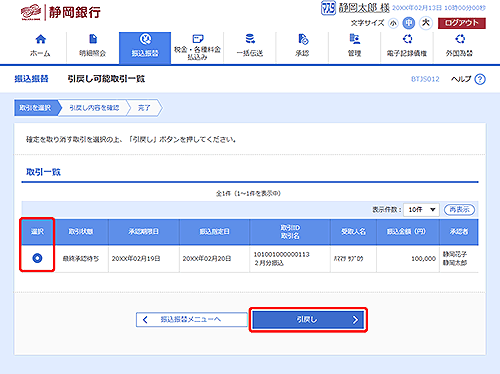Image resolution: width=500 pixels, height=374 pixels.
Task: Click the 承認期限日 column header
Action: [144, 232]
